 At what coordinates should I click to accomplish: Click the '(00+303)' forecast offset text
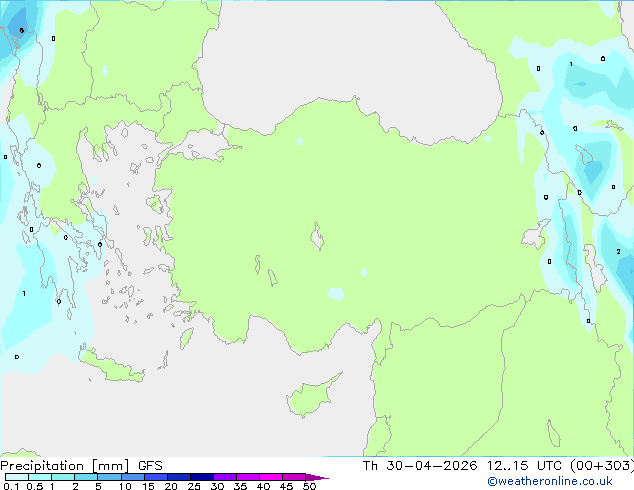(602, 466)
